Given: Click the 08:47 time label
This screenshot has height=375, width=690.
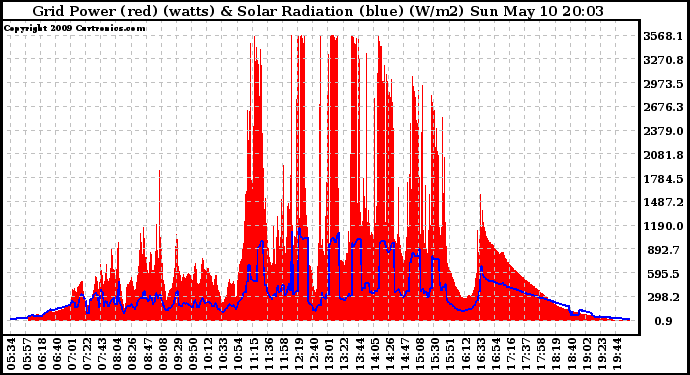Looking at the screenshot, I should tap(147, 353).
